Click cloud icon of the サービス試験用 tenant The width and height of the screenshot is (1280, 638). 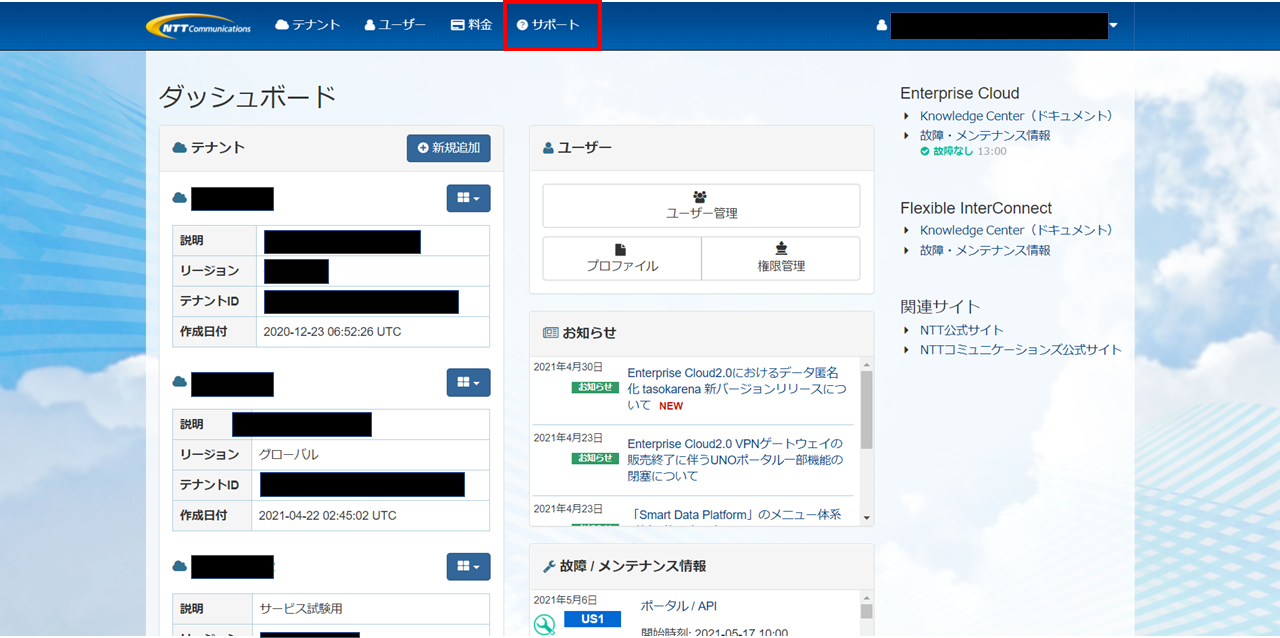coord(180,566)
